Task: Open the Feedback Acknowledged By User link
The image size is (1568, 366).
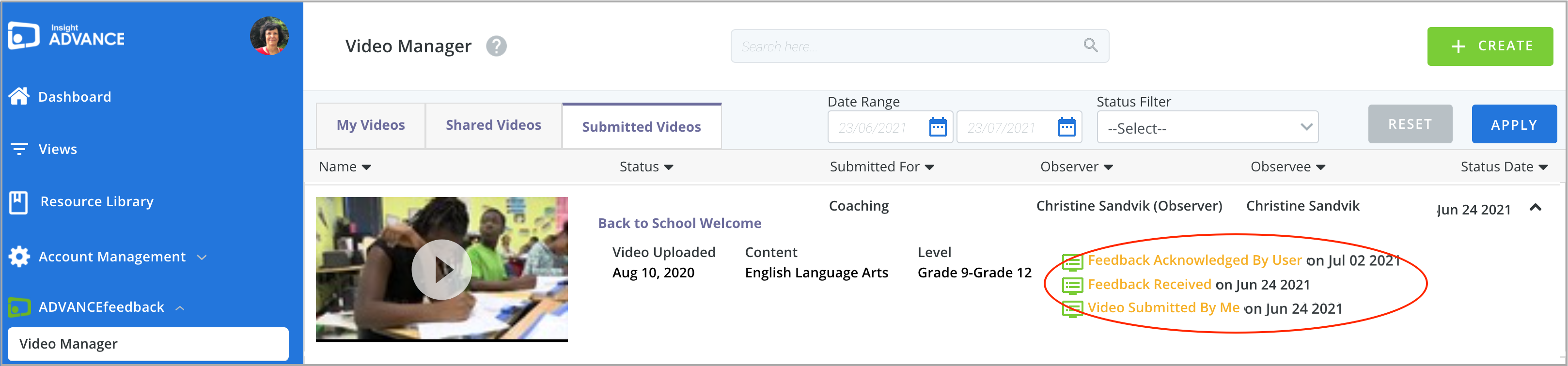Action: coord(1194,260)
